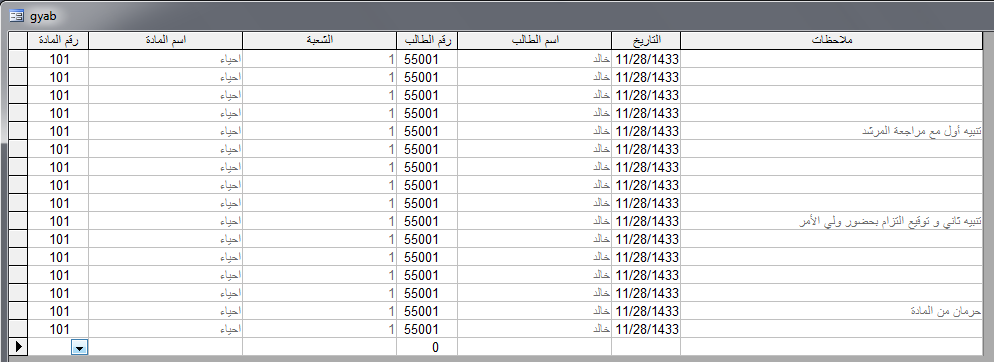Select the التاريخ column header
The image size is (994, 362).
pyautogui.click(x=646, y=40)
